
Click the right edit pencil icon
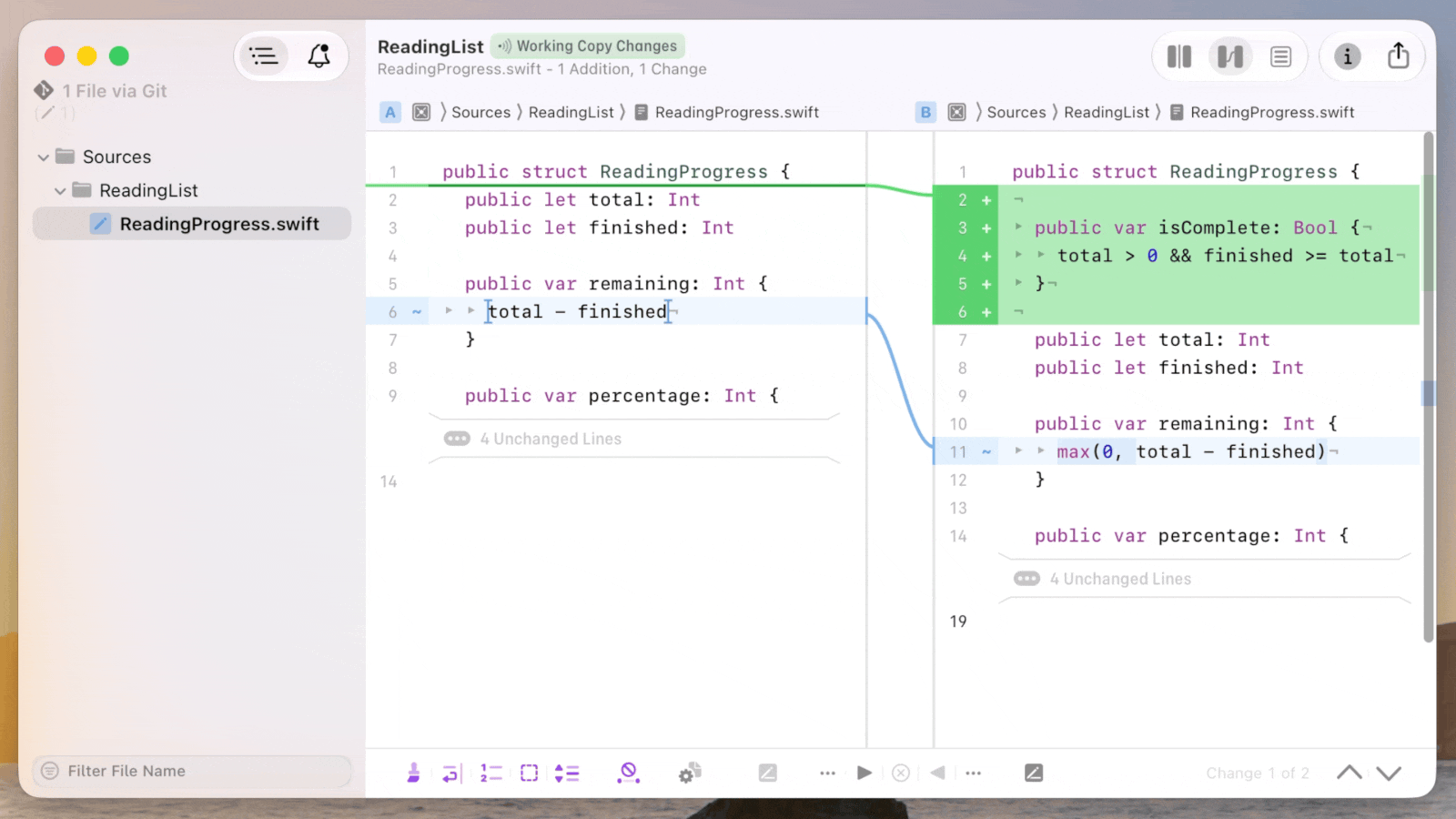(x=1034, y=773)
